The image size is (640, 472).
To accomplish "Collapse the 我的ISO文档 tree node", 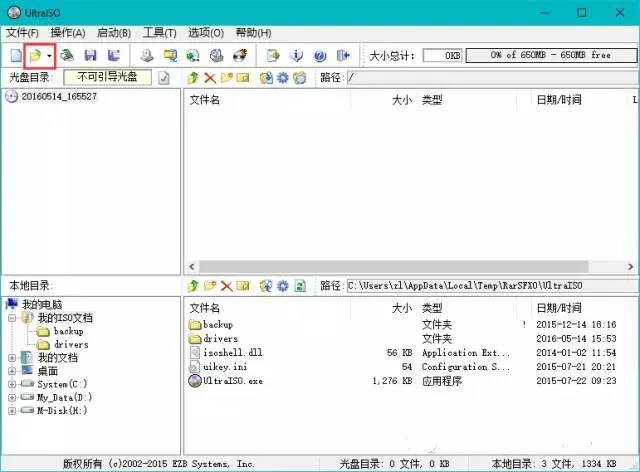I will 12,318.
